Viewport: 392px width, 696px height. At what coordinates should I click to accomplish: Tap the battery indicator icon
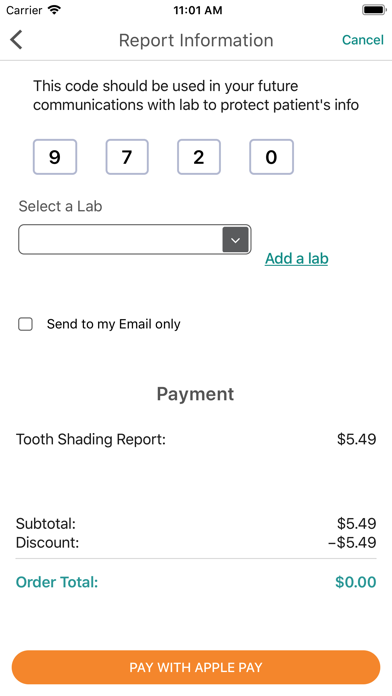coord(374,10)
